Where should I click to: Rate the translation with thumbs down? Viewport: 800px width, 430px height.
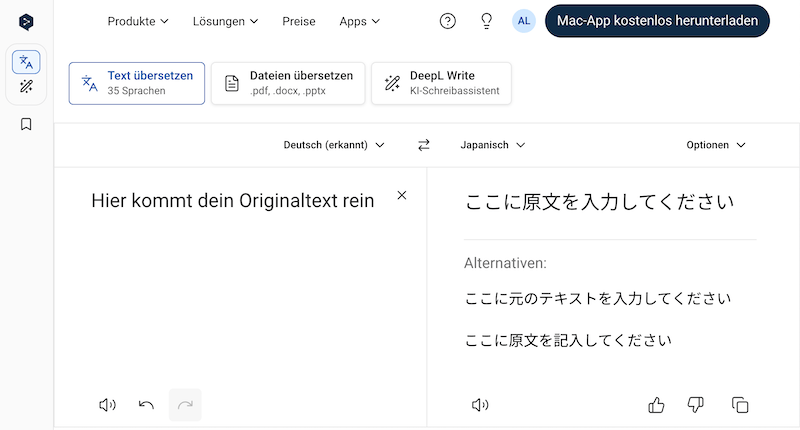click(x=696, y=405)
